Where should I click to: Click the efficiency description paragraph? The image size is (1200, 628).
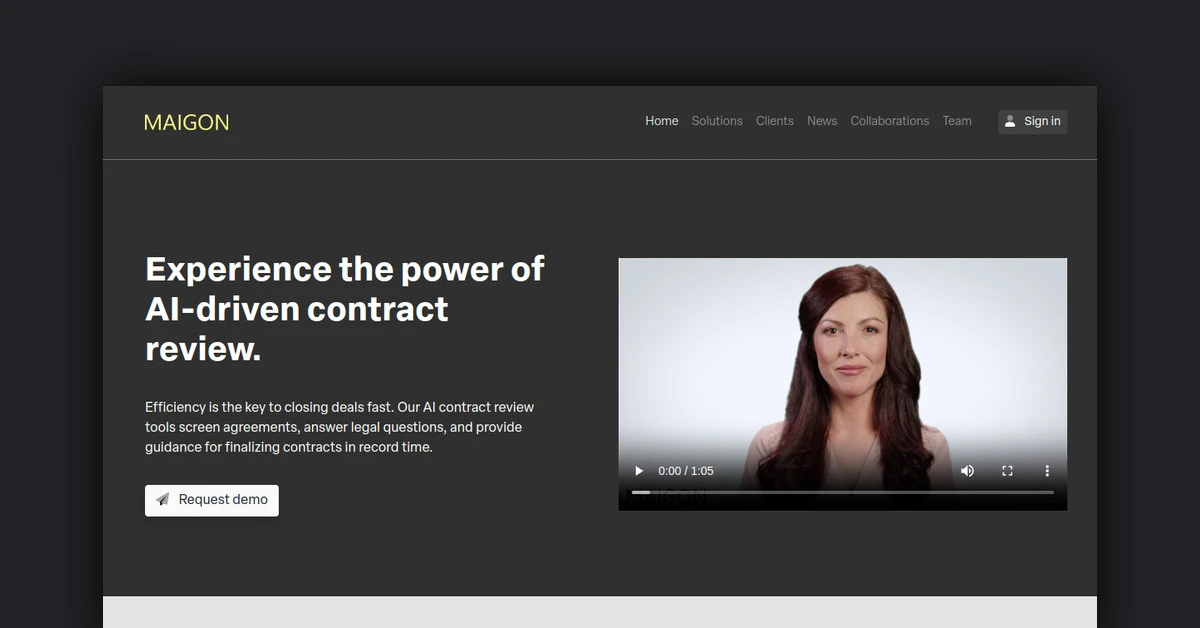click(340, 427)
